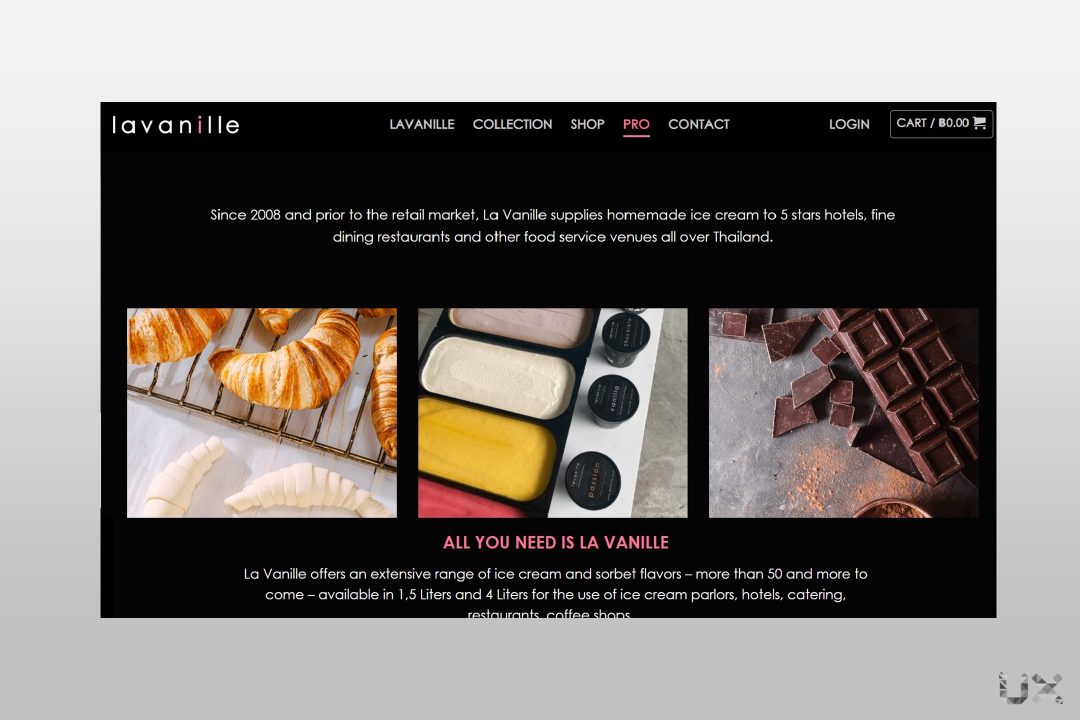Screen dimensions: 1080x720
Task: Open the chocolate bar photo
Action: point(844,413)
